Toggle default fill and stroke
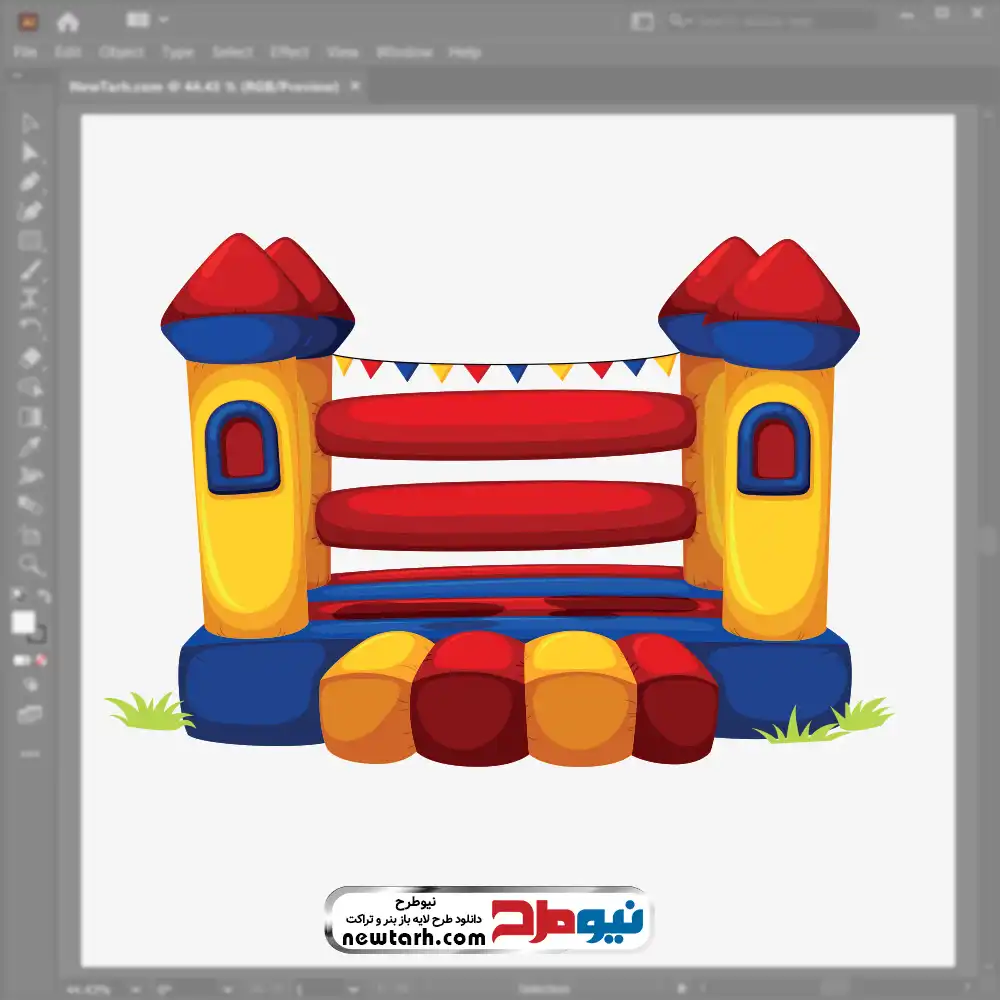This screenshot has height=1000, width=1000. click(17, 596)
